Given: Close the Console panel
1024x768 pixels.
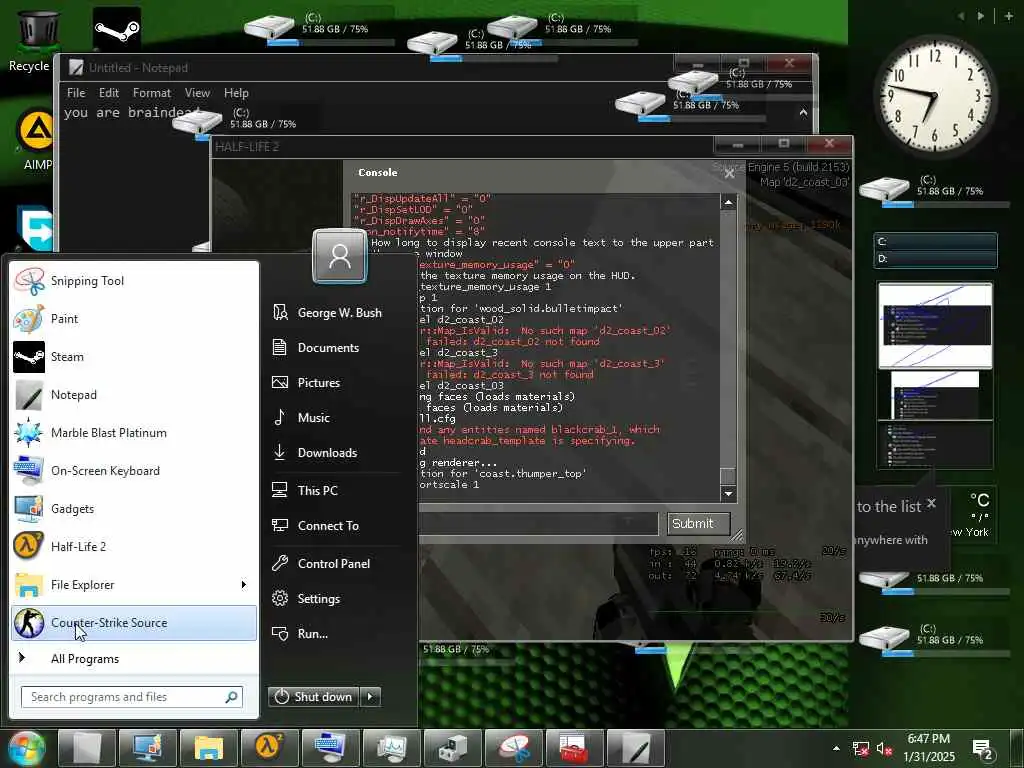Looking at the screenshot, I should (x=729, y=174).
